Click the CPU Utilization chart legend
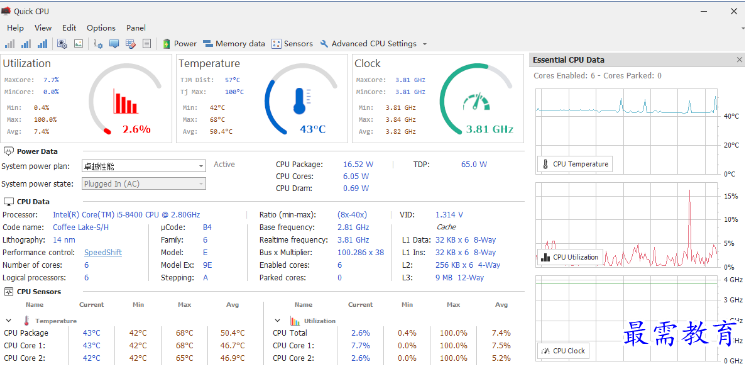745x365 pixels. tap(570, 257)
